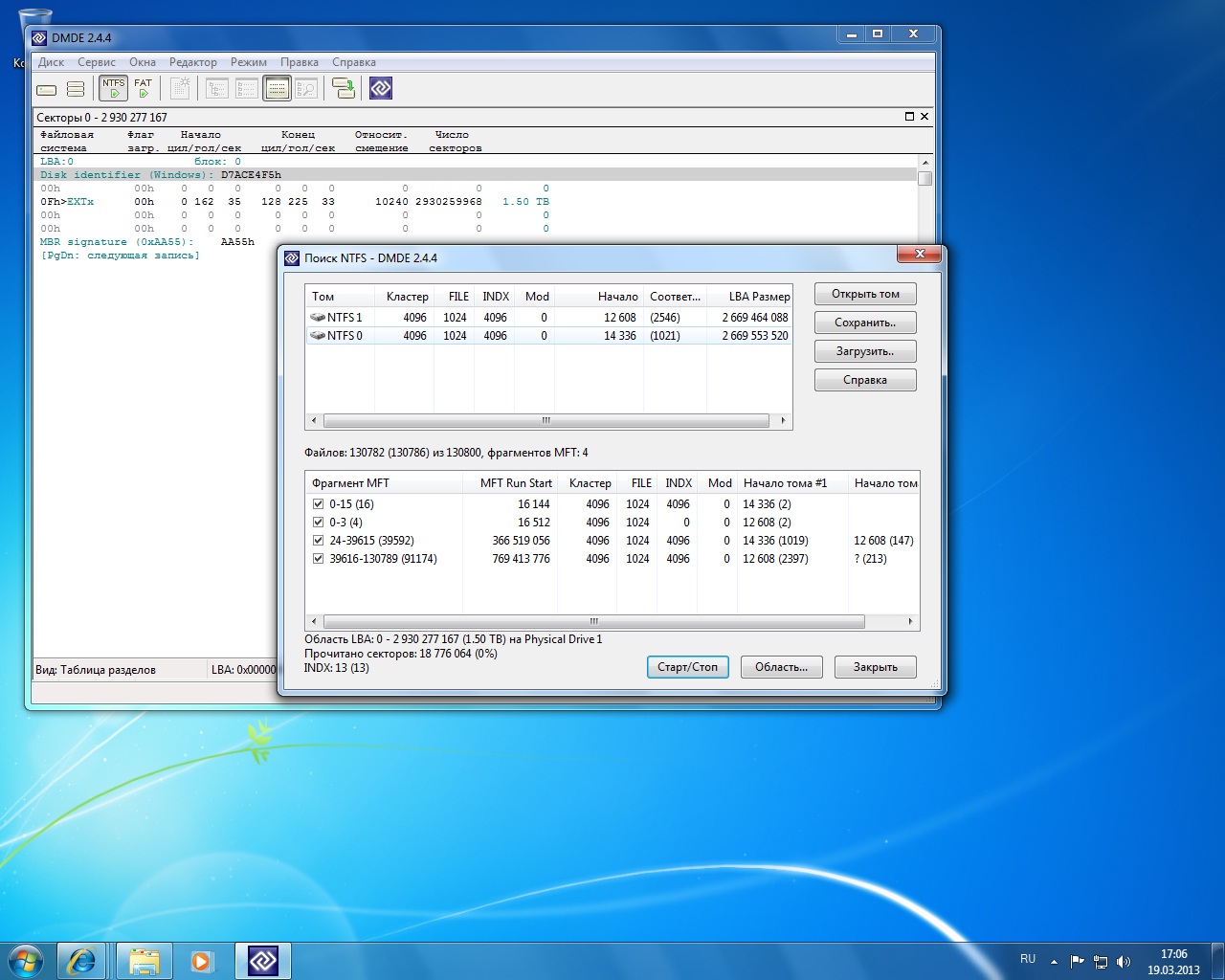The width and height of the screenshot is (1225, 980).
Task: Toggle the 24-39615 (39592) fragment checkbox
Action: (x=318, y=541)
